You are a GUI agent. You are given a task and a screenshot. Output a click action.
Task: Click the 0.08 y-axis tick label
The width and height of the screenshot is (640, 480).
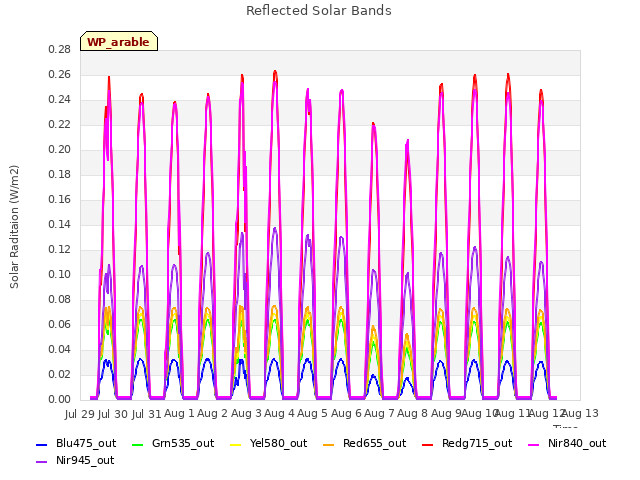[59, 300]
